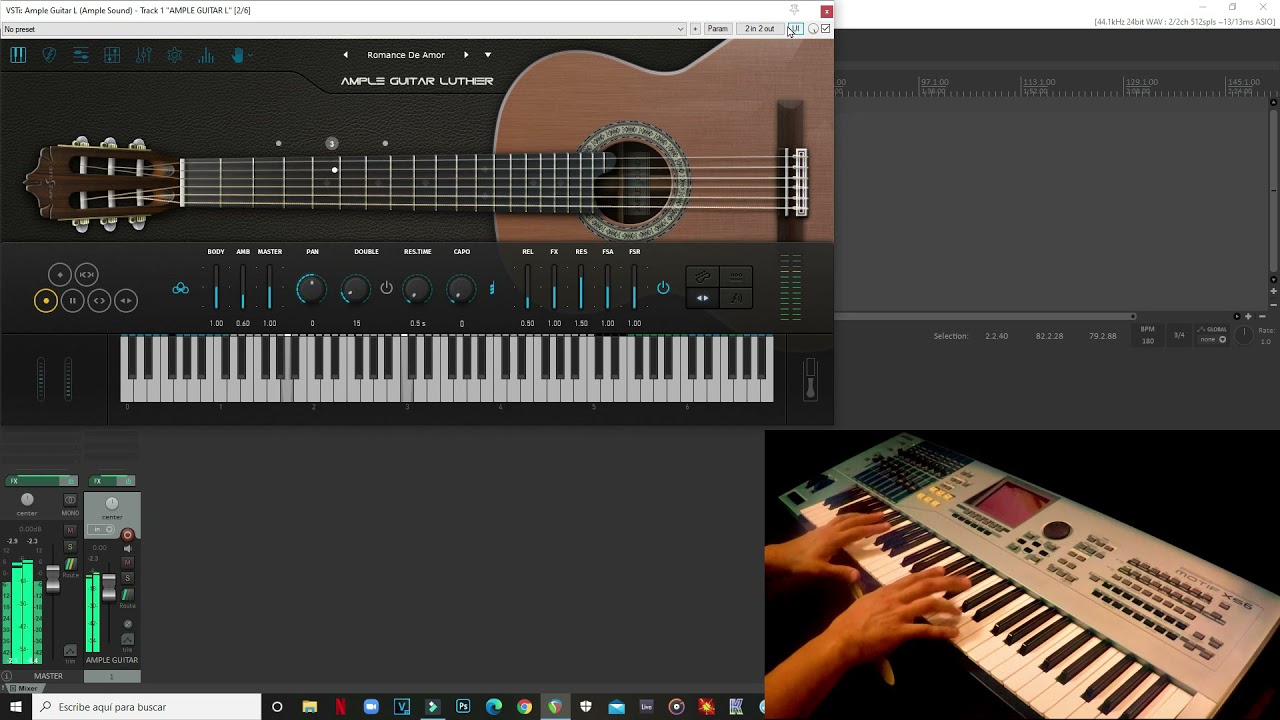Open the bar chart EQ panel
Screen dimensions: 1280x720
click(206, 56)
